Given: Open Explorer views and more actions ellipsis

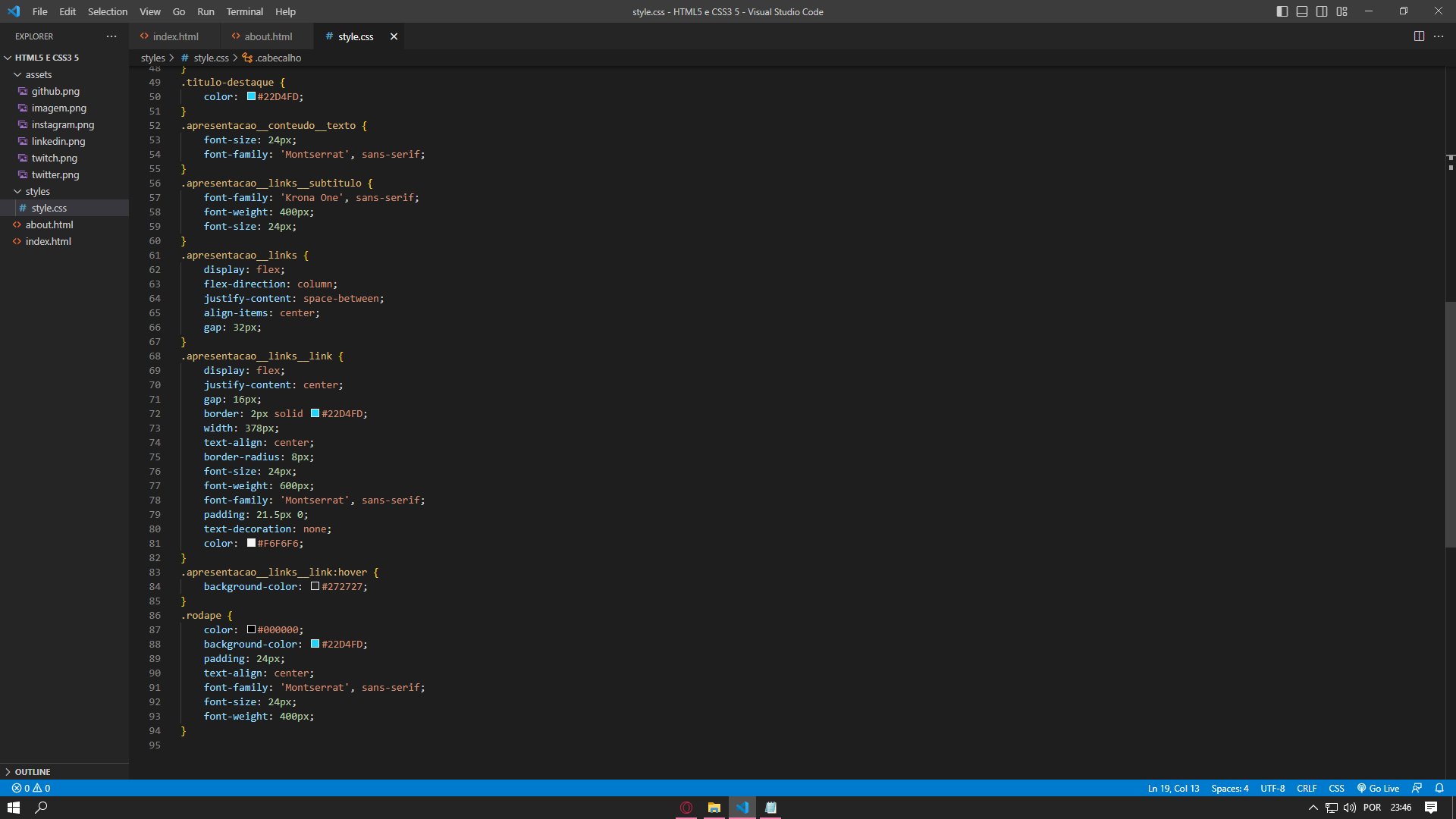Looking at the screenshot, I should click(x=111, y=36).
